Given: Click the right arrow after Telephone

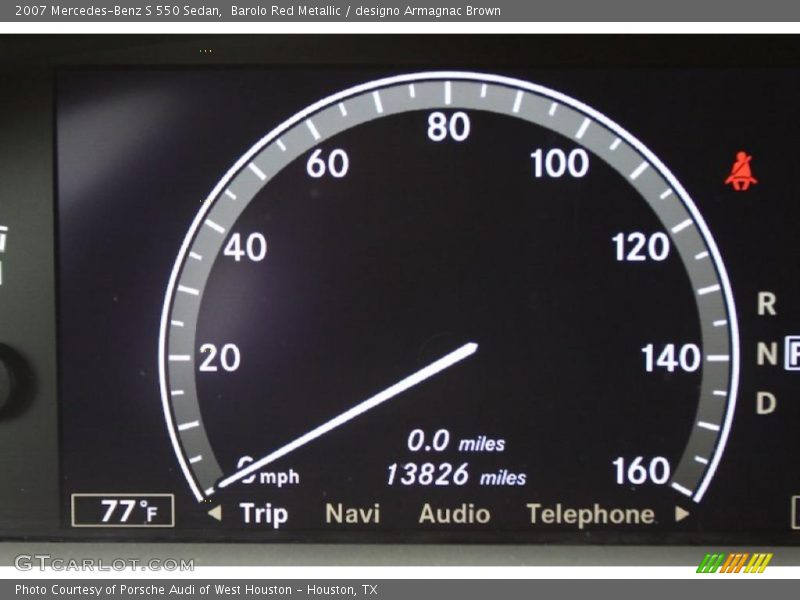Looking at the screenshot, I should [682, 513].
